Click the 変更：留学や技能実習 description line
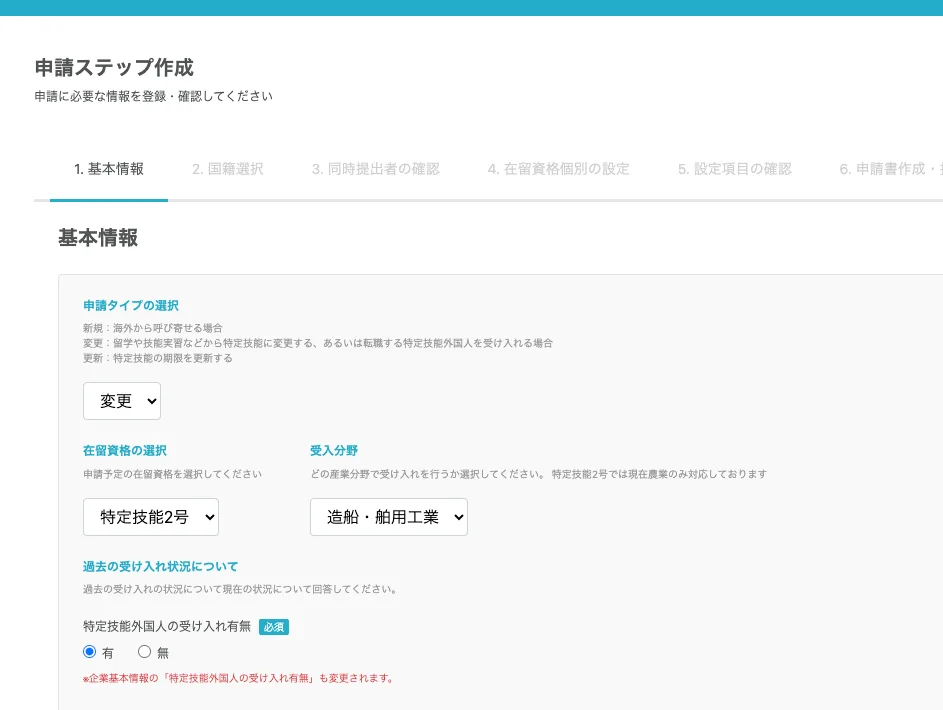The image size is (943, 710). (318, 343)
